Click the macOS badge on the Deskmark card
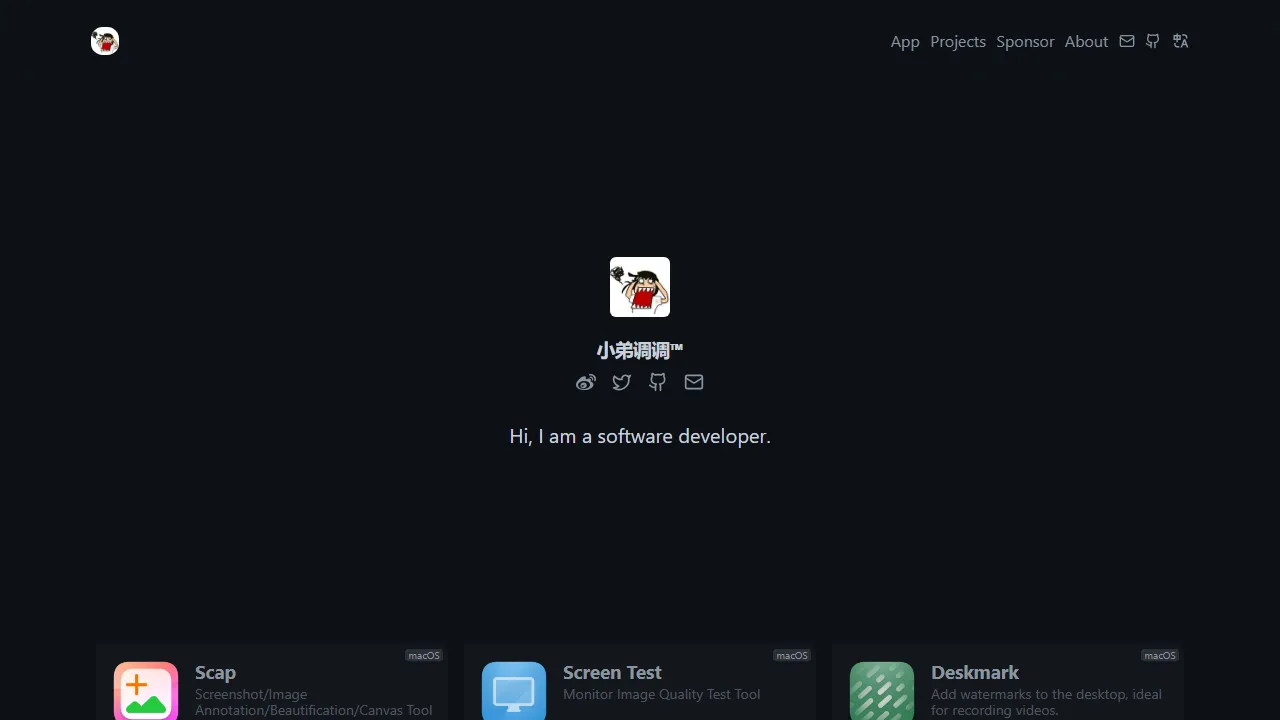The image size is (1280, 720). coord(1159,655)
